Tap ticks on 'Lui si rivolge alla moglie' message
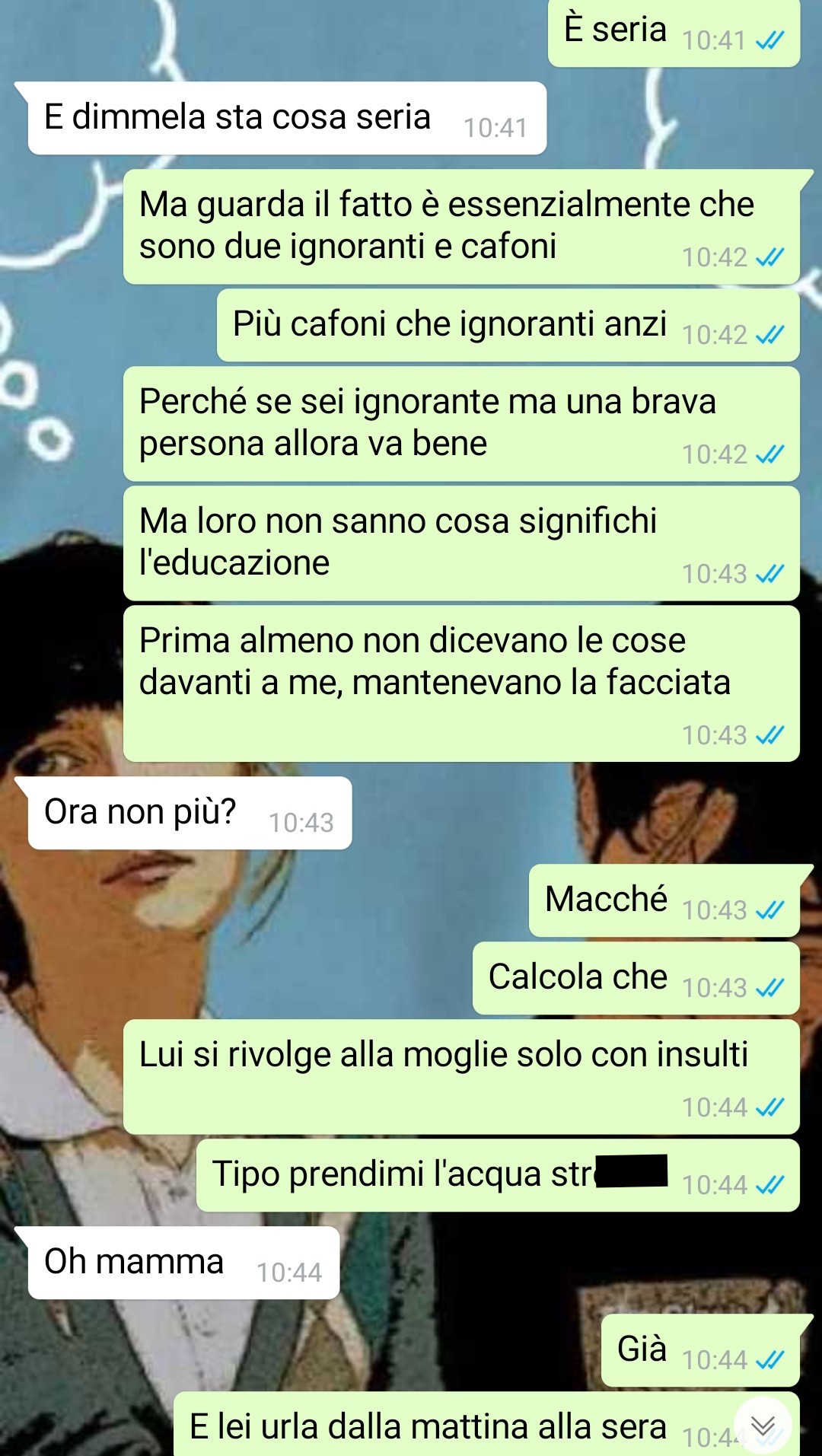This screenshot has width=822, height=1456. [769, 1107]
